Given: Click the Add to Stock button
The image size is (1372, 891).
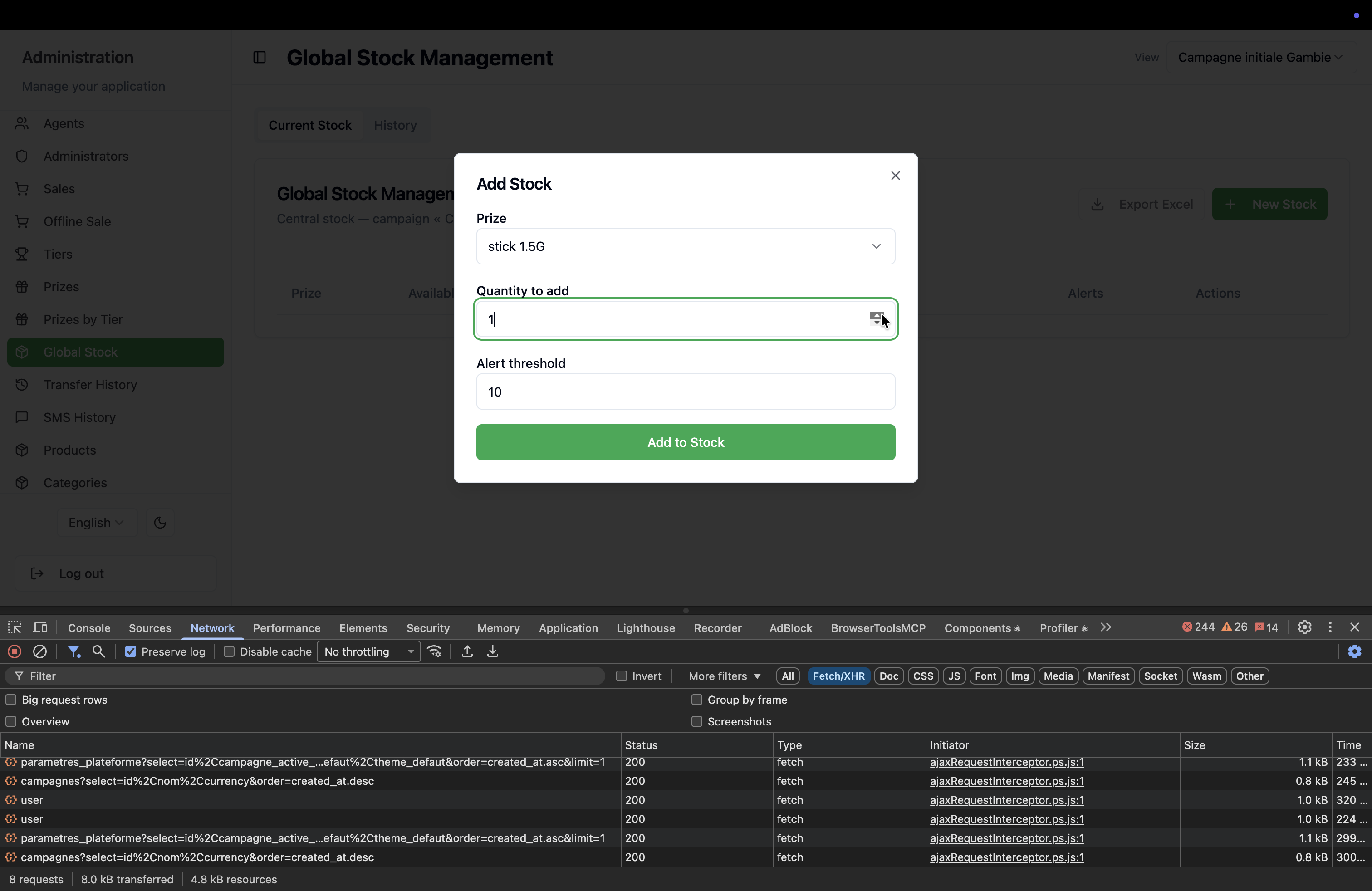Looking at the screenshot, I should click(686, 442).
